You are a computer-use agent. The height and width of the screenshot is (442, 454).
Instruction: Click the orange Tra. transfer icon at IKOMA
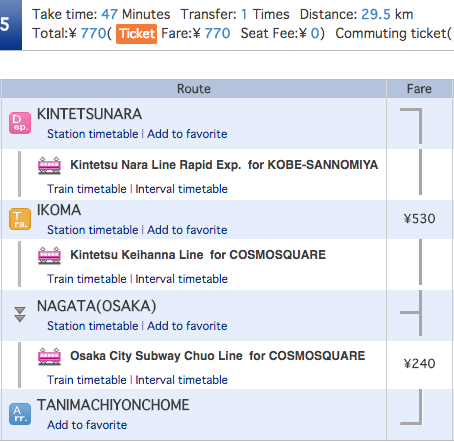click(20, 219)
